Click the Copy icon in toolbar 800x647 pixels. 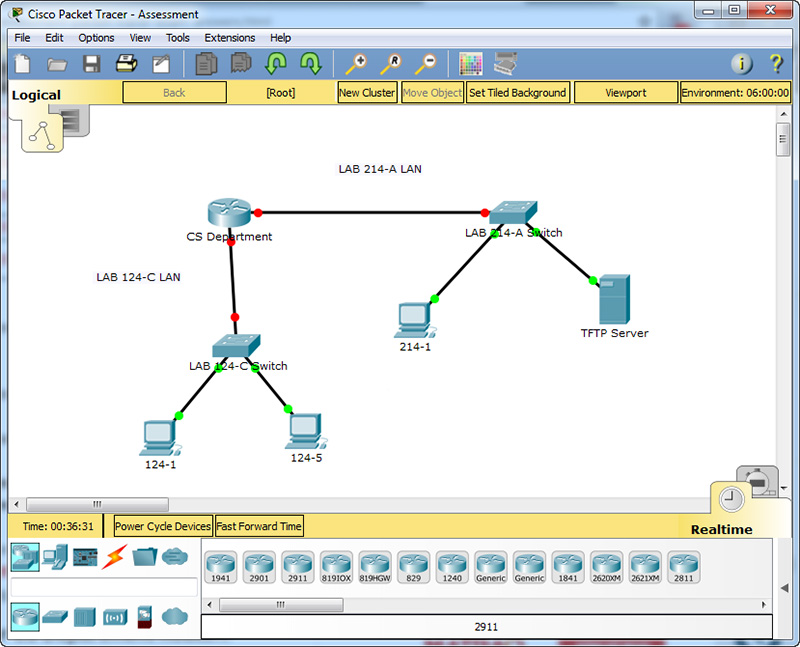pyautogui.click(x=206, y=64)
